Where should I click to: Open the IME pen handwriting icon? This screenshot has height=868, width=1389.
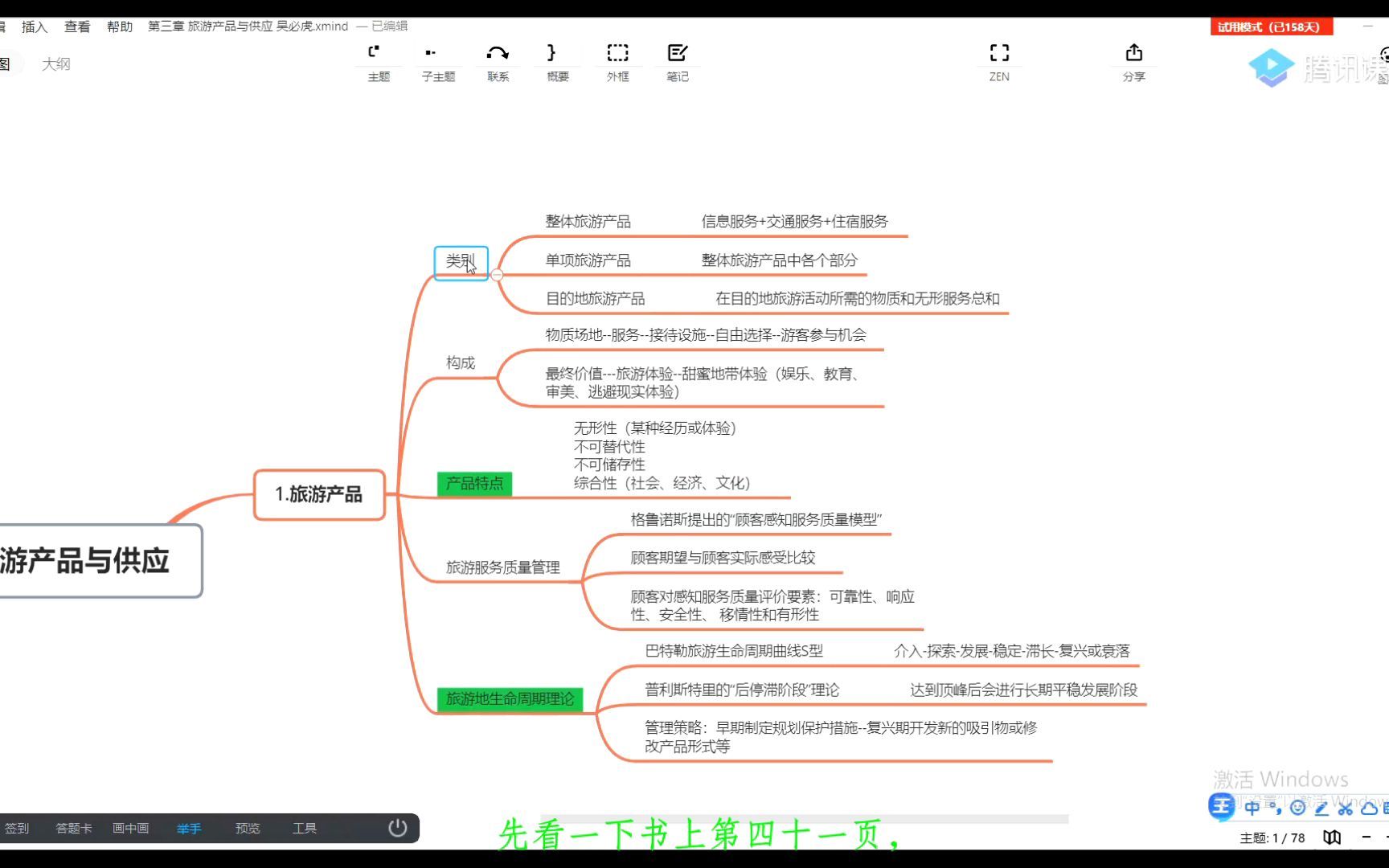tap(1321, 808)
